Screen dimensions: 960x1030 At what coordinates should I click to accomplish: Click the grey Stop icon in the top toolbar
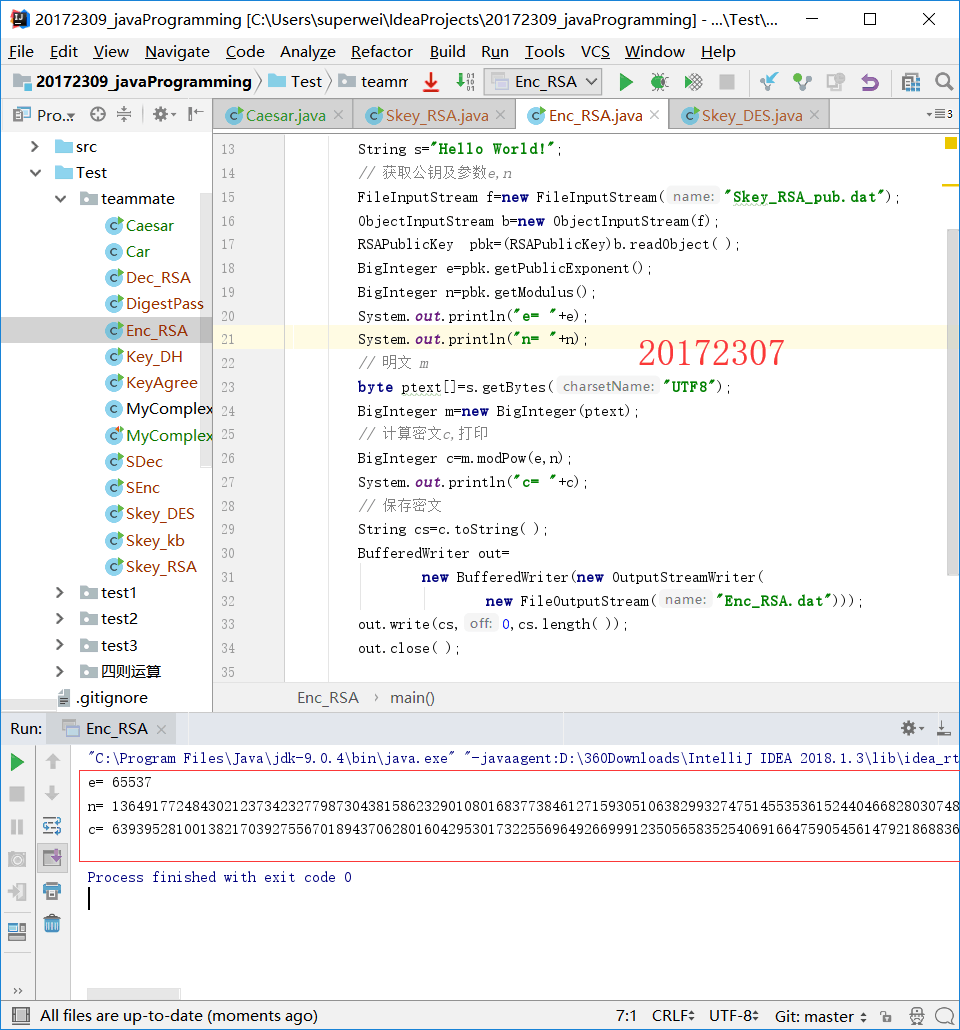pos(727,82)
